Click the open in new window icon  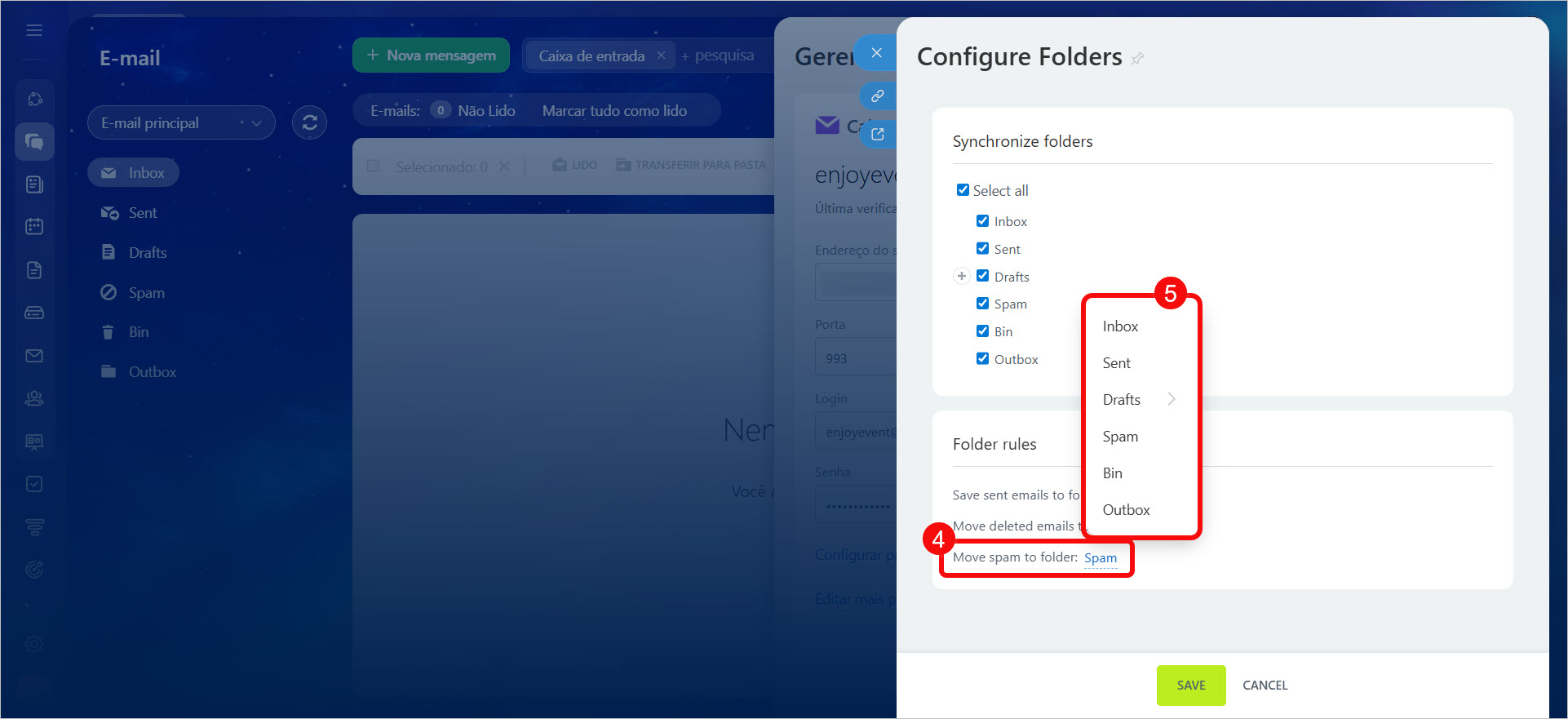pyautogui.click(x=877, y=134)
